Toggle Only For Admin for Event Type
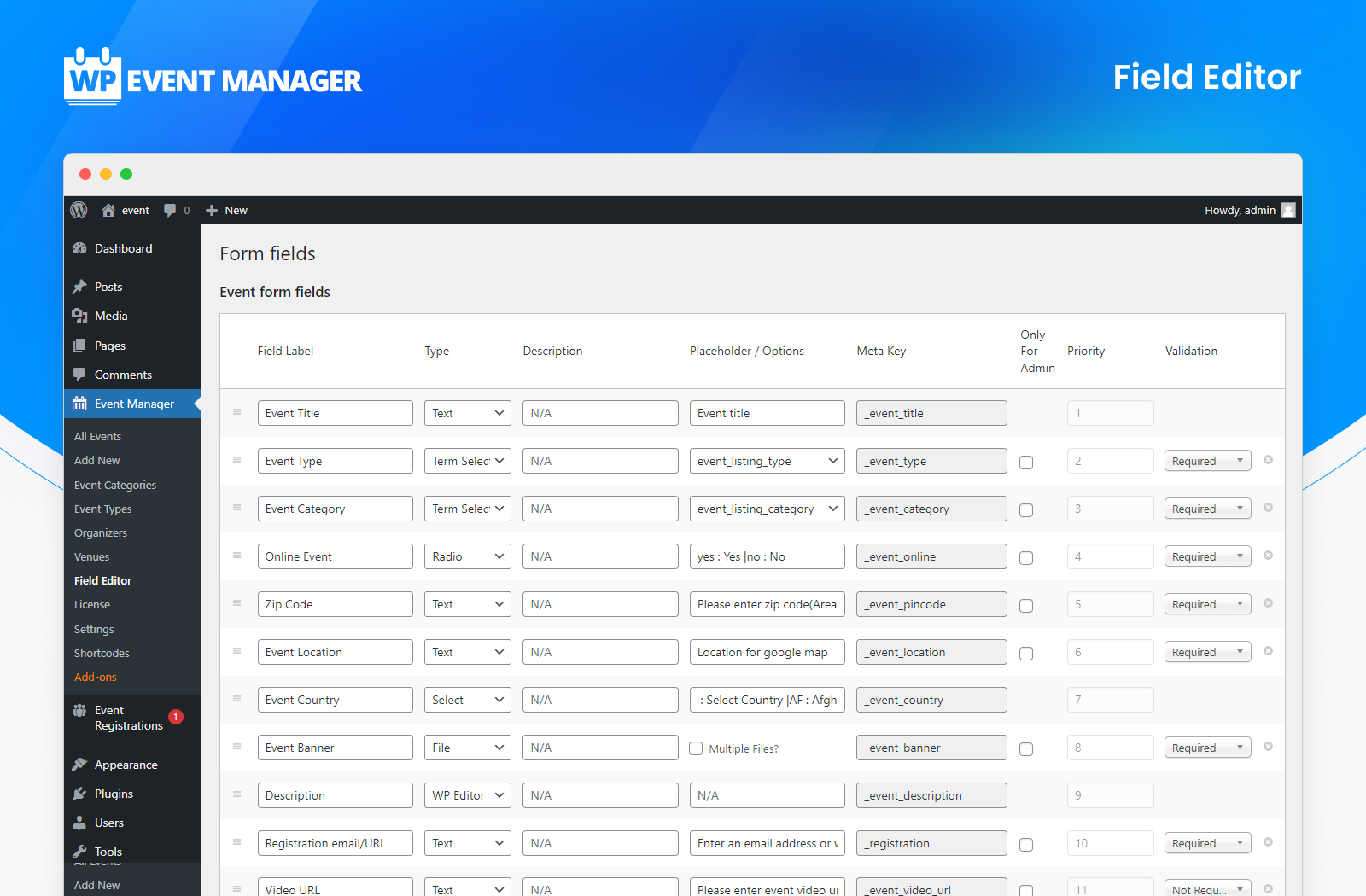Image resolution: width=1366 pixels, height=896 pixels. point(1026,463)
